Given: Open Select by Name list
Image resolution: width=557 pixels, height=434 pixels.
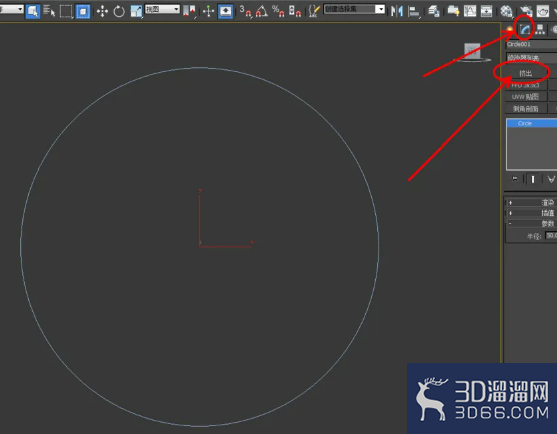Looking at the screenshot, I should point(49,11).
